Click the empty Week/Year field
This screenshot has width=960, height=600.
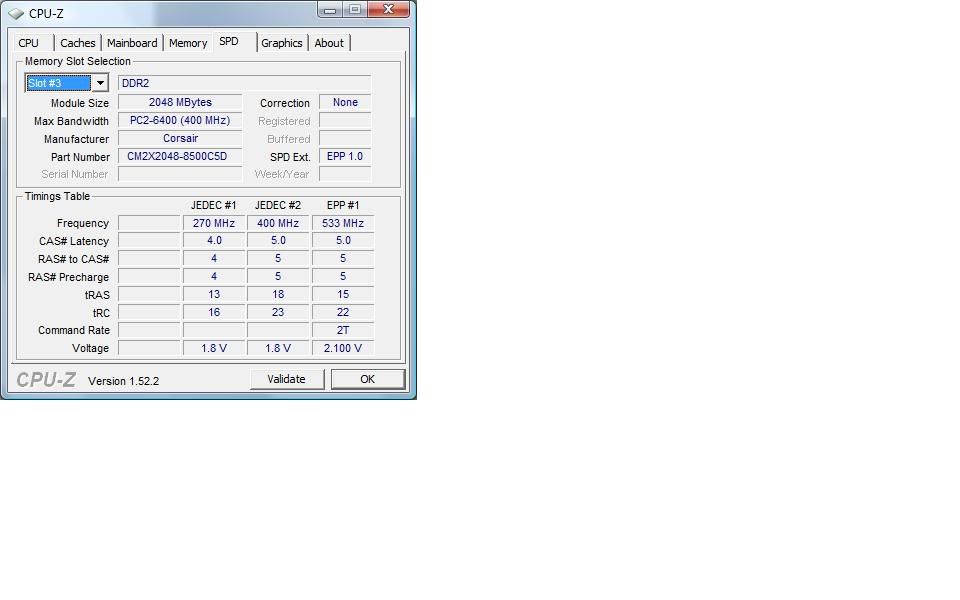345,174
